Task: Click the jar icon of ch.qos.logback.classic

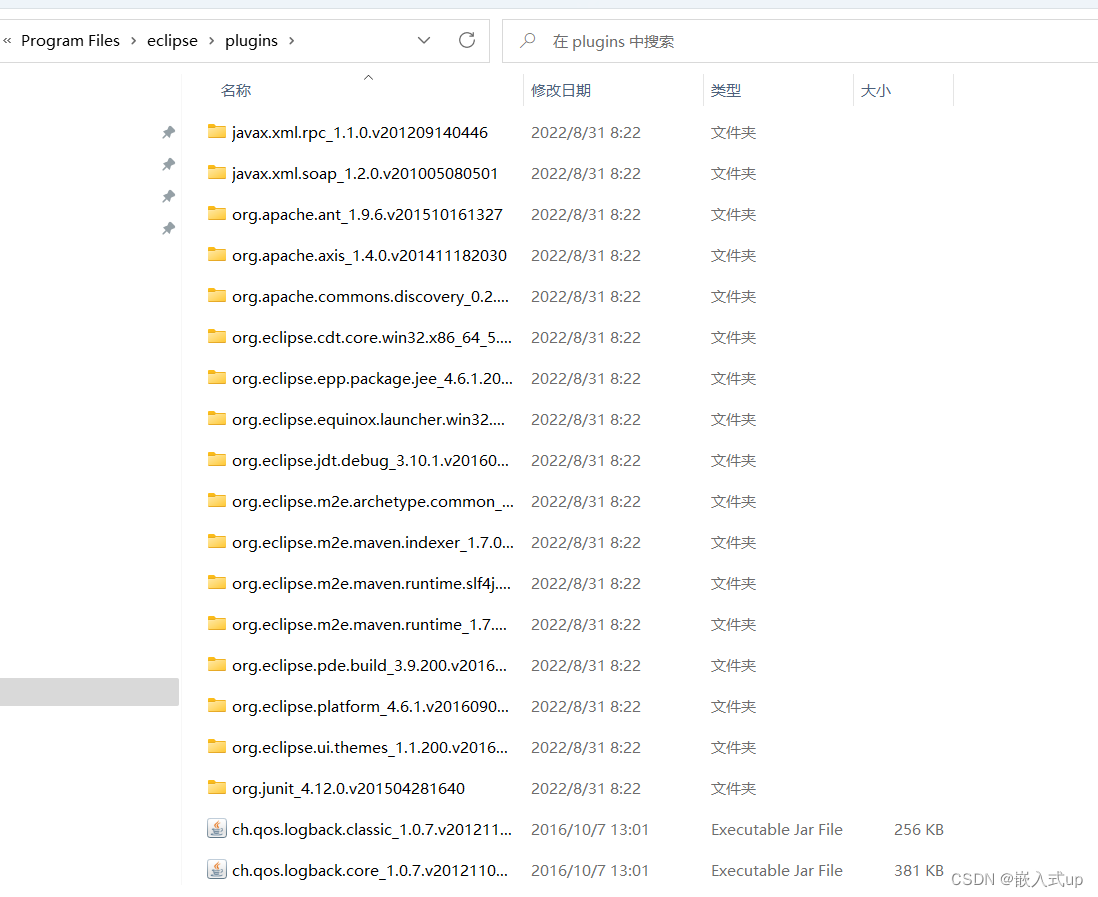Action: coord(217,829)
